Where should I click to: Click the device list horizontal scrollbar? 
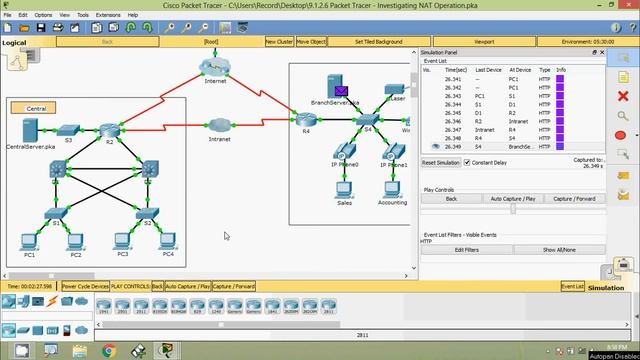tap(221, 324)
